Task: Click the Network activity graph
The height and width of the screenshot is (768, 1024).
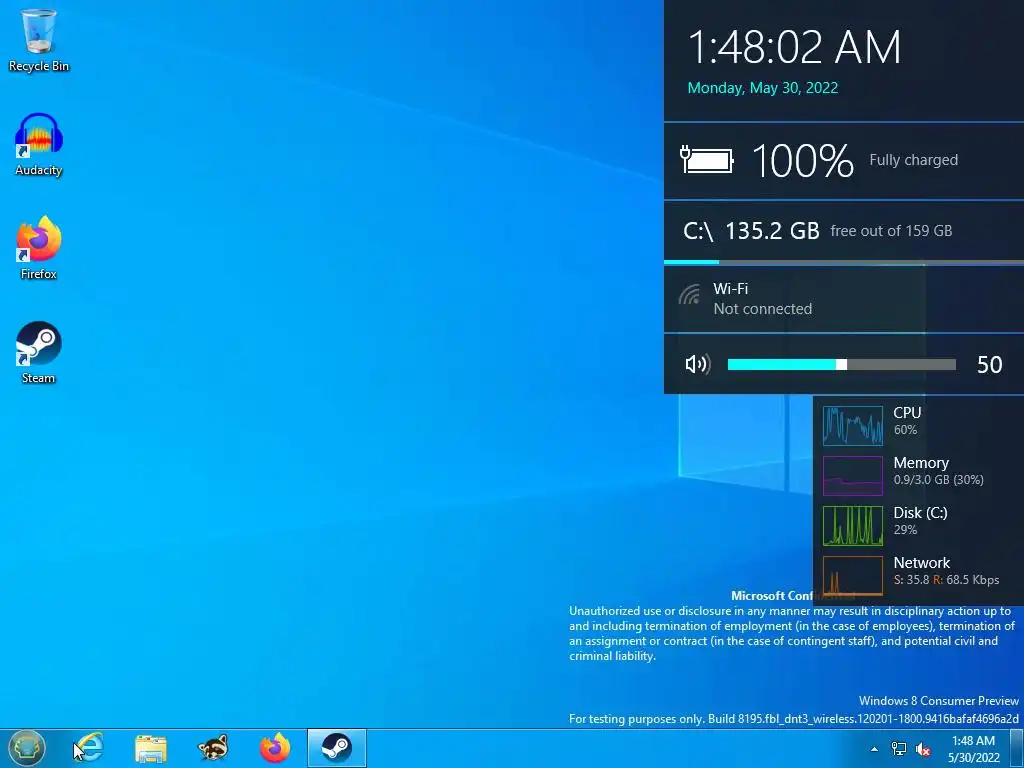Action: (x=853, y=575)
